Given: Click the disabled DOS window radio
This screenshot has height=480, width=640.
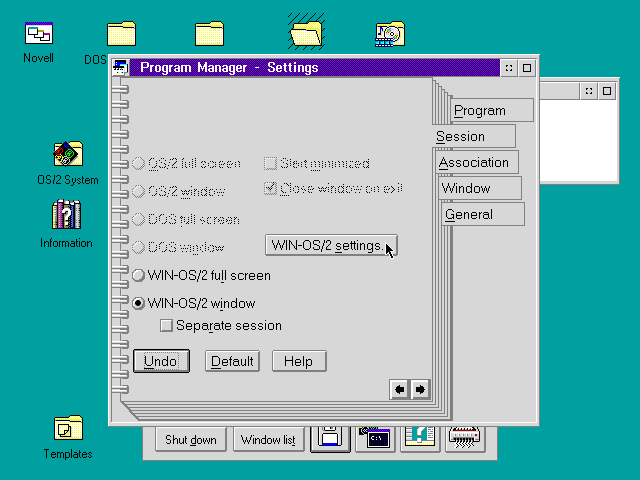Looking at the screenshot, I should [x=139, y=247].
